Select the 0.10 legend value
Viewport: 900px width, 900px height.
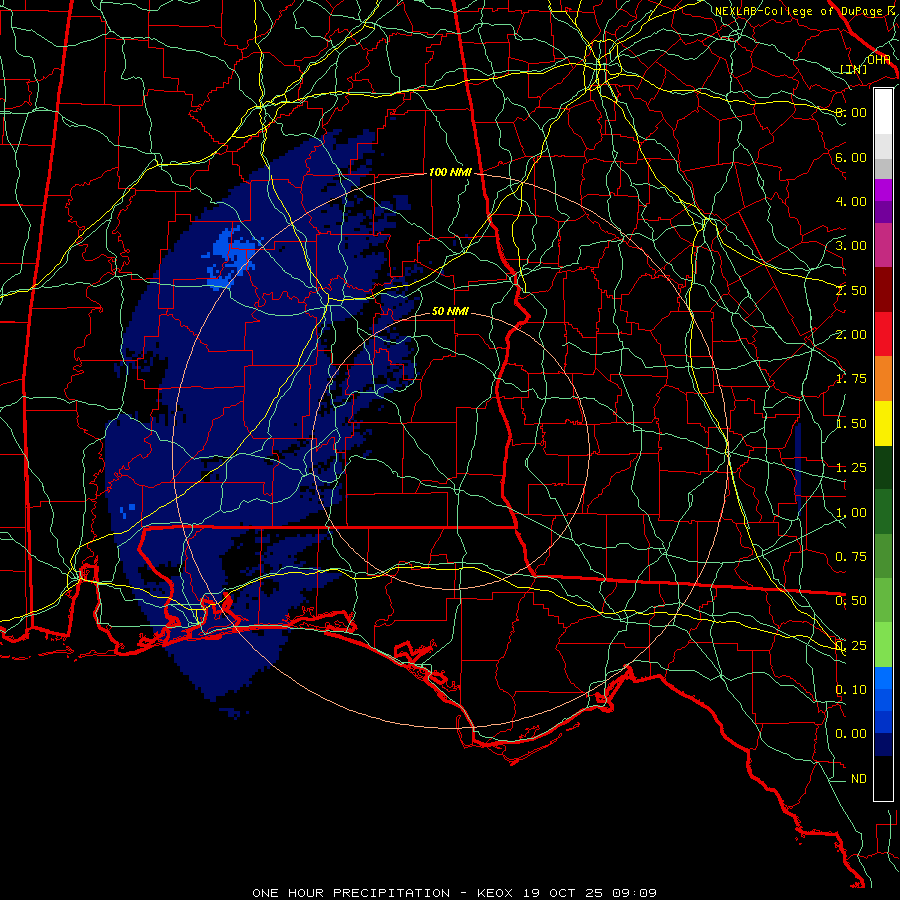(851, 690)
